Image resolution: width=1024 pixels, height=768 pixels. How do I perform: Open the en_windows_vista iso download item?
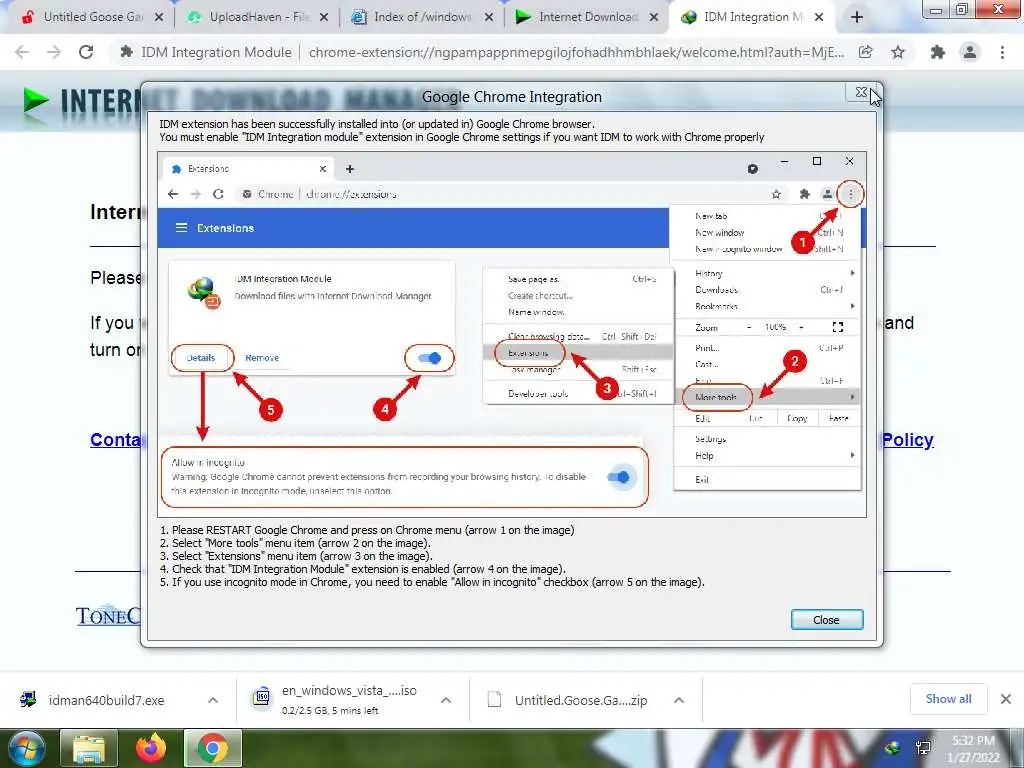(x=349, y=699)
